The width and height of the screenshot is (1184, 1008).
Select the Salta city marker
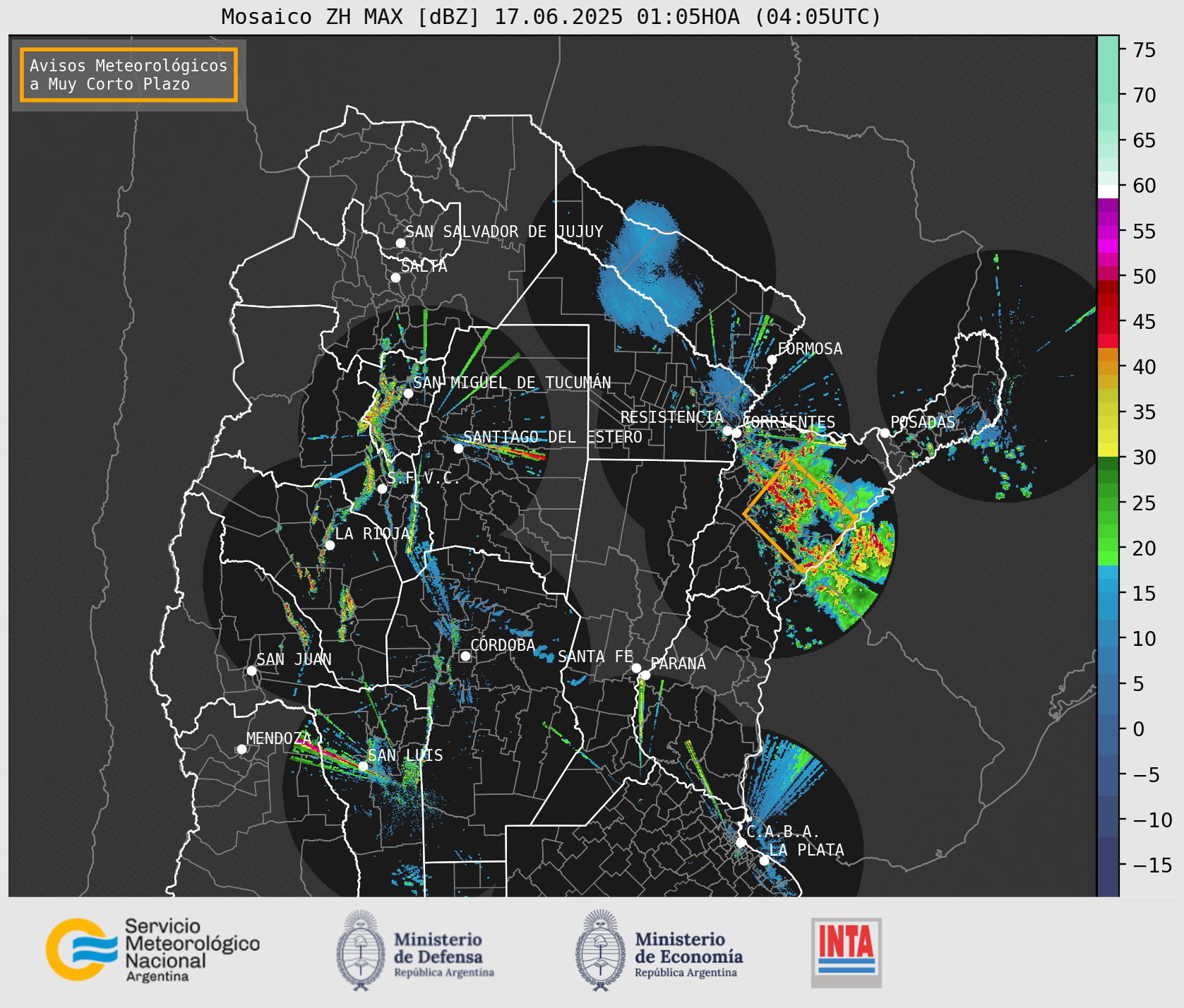pyautogui.click(x=395, y=277)
